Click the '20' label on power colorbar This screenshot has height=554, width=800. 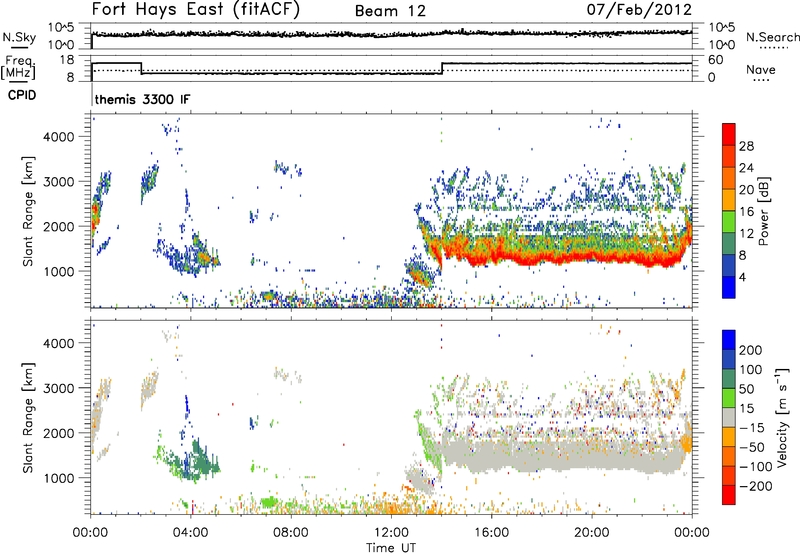point(746,190)
